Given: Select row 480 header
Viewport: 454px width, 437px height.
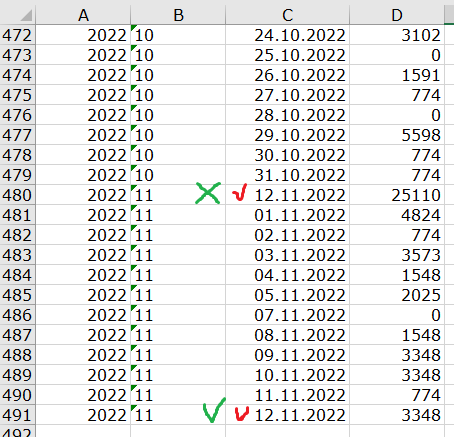Looking at the screenshot, I should coord(17,195).
